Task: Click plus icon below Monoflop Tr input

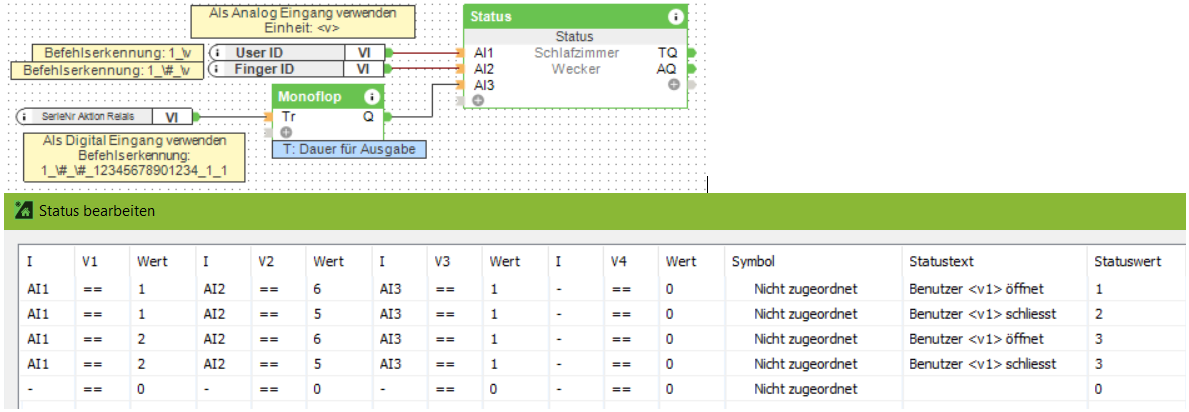Action: coord(287,132)
